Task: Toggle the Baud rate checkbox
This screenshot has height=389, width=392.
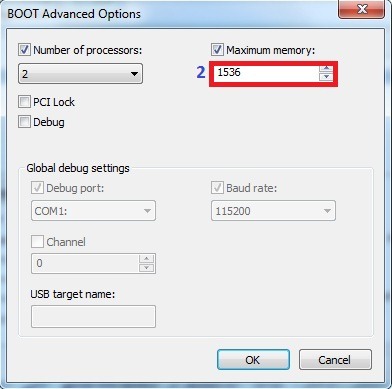Action: point(217,188)
